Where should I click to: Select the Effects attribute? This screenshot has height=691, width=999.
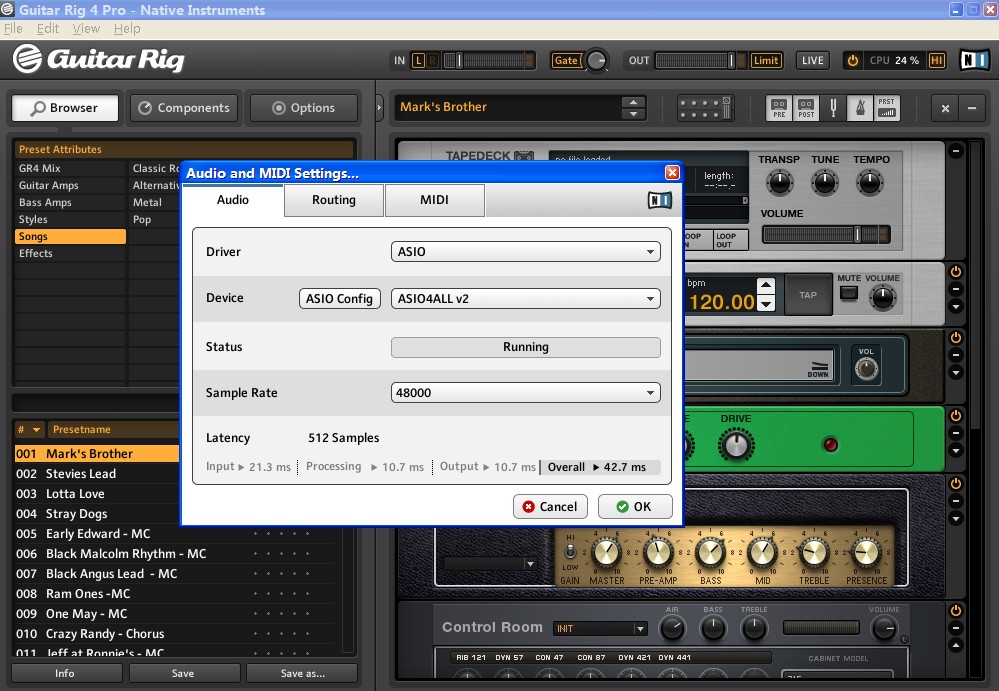70,253
